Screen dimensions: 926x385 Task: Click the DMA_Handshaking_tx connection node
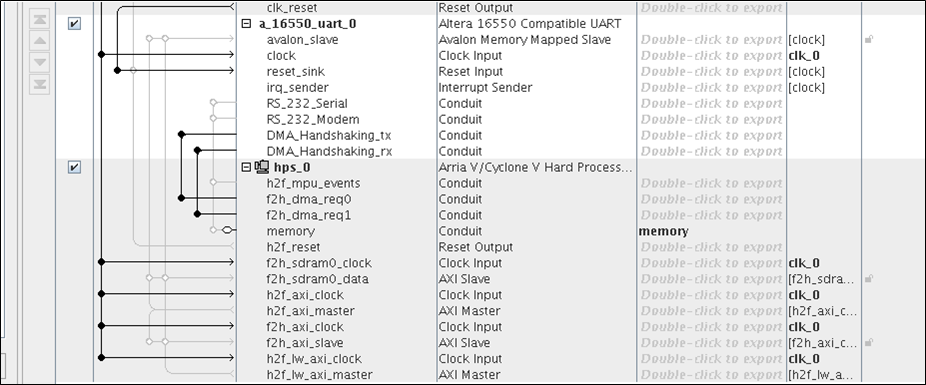click(181, 135)
